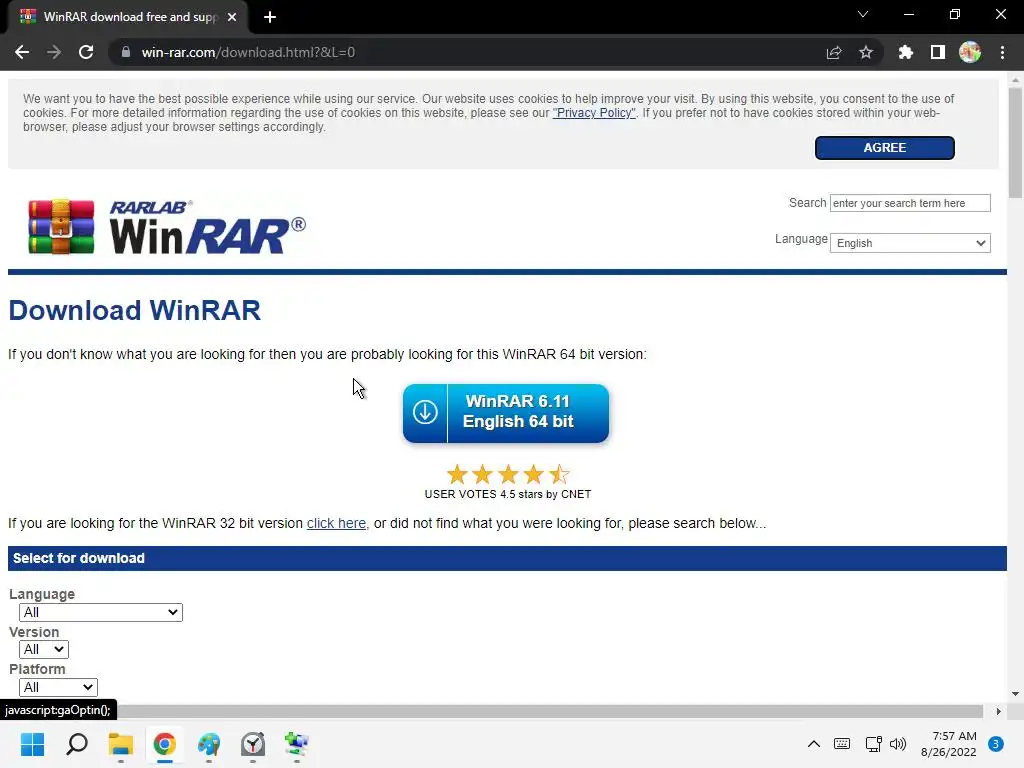This screenshot has height=768, width=1024.
Task: Download WinRAR 6.11 English 64 bit
Action: click(505, 413)
